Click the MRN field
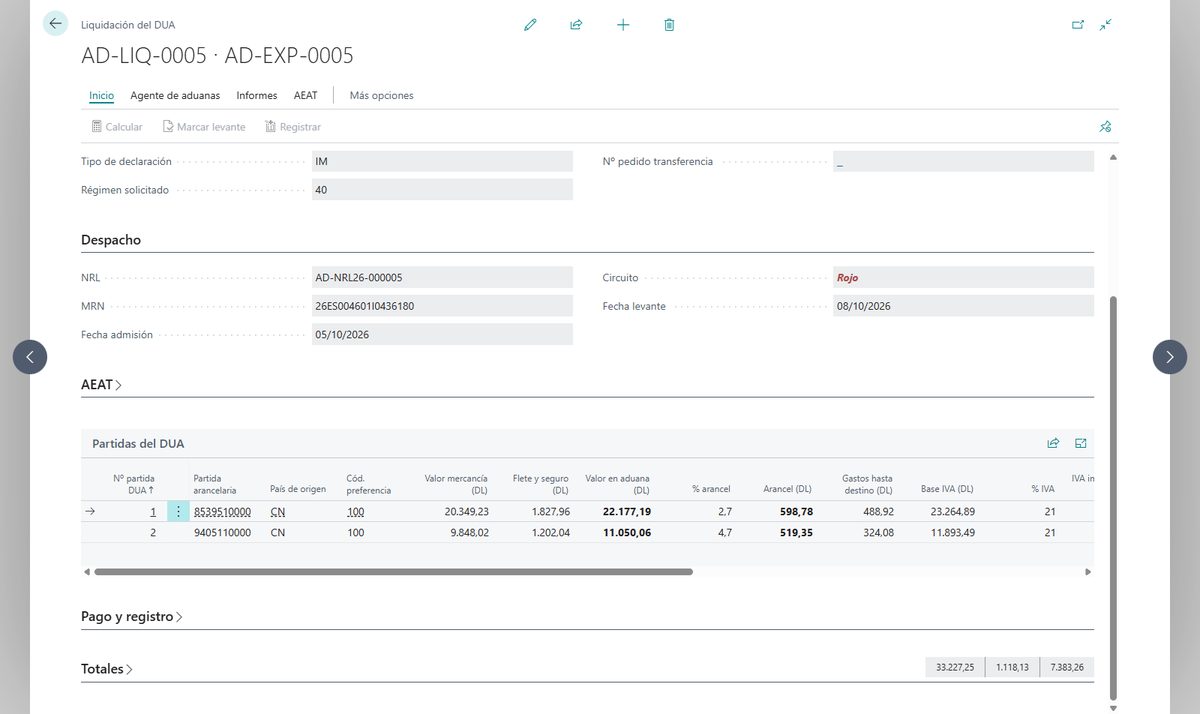The width and height of the screenshot is (1200, 714). pyautogui.click(x=442, y=306)
